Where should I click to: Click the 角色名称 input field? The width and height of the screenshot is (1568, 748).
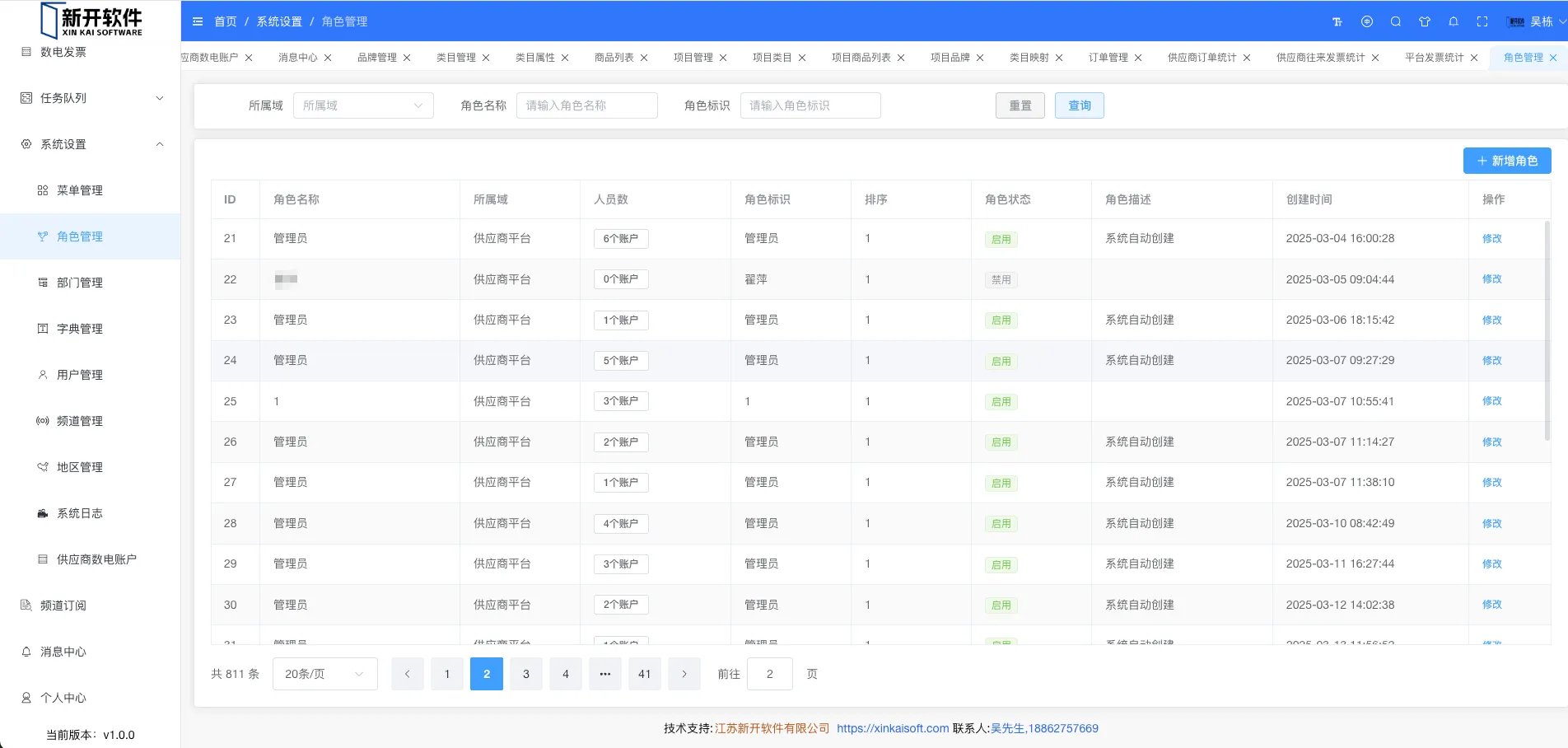(x=586, y=105)
